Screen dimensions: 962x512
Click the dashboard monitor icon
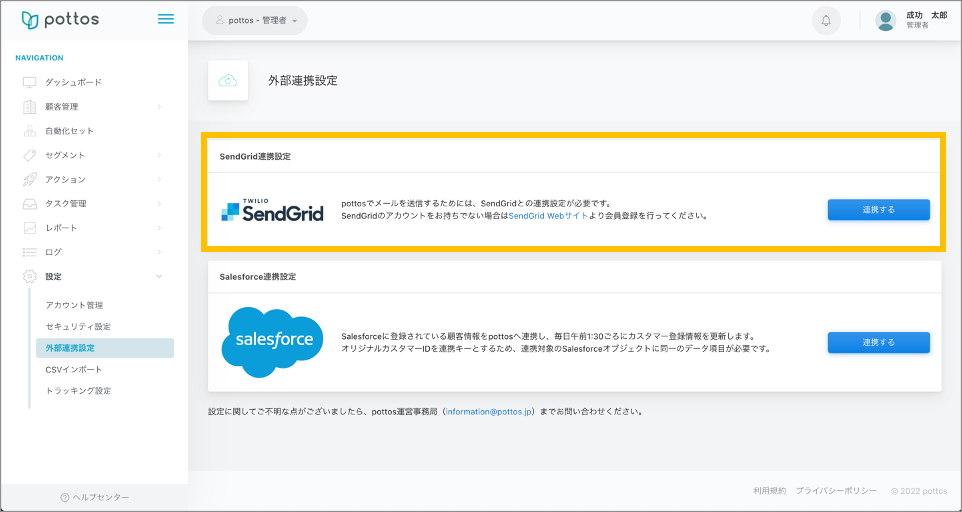[x=29, y=82]
